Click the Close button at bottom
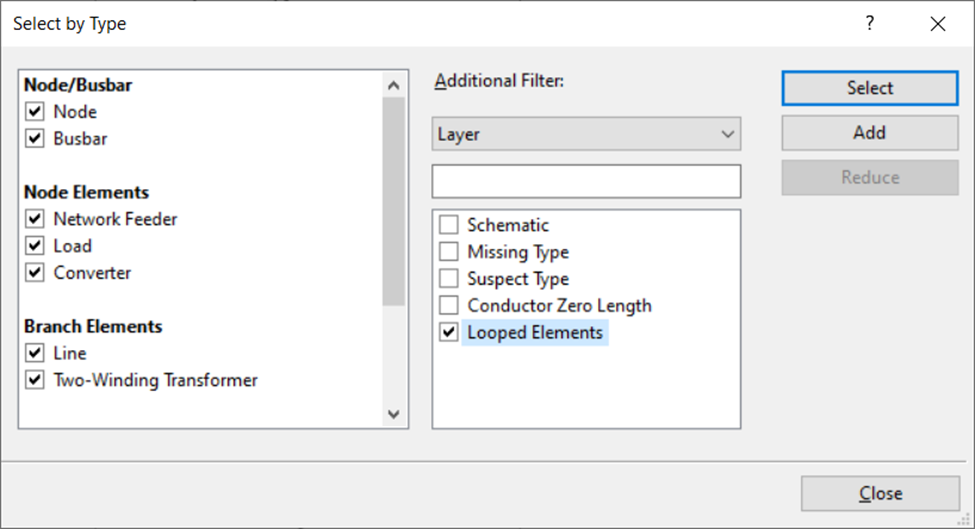Image resolution: width=975 pixels, height=529 pixels. pos(880,494)
